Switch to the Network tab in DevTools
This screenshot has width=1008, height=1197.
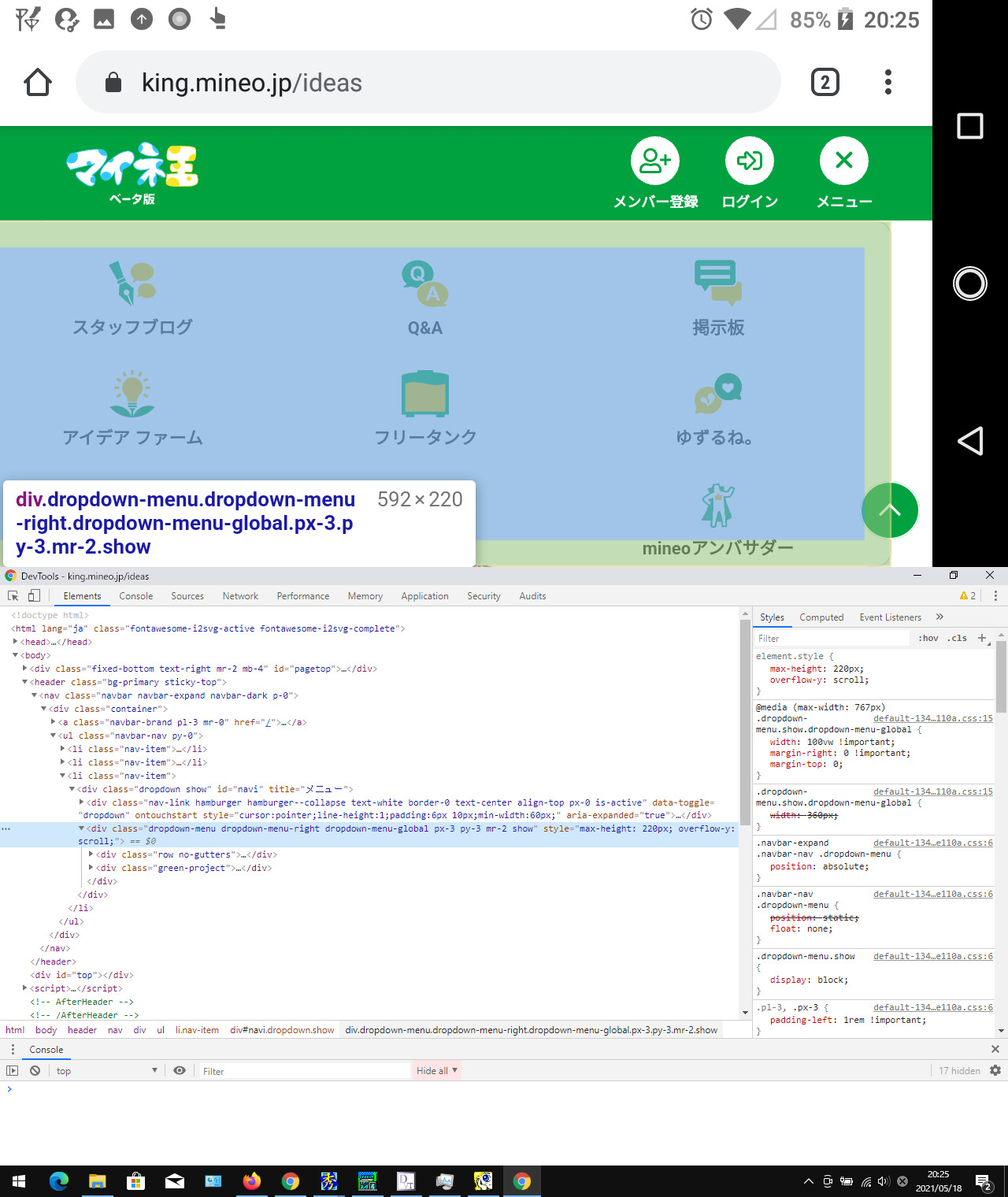point(240,596)
